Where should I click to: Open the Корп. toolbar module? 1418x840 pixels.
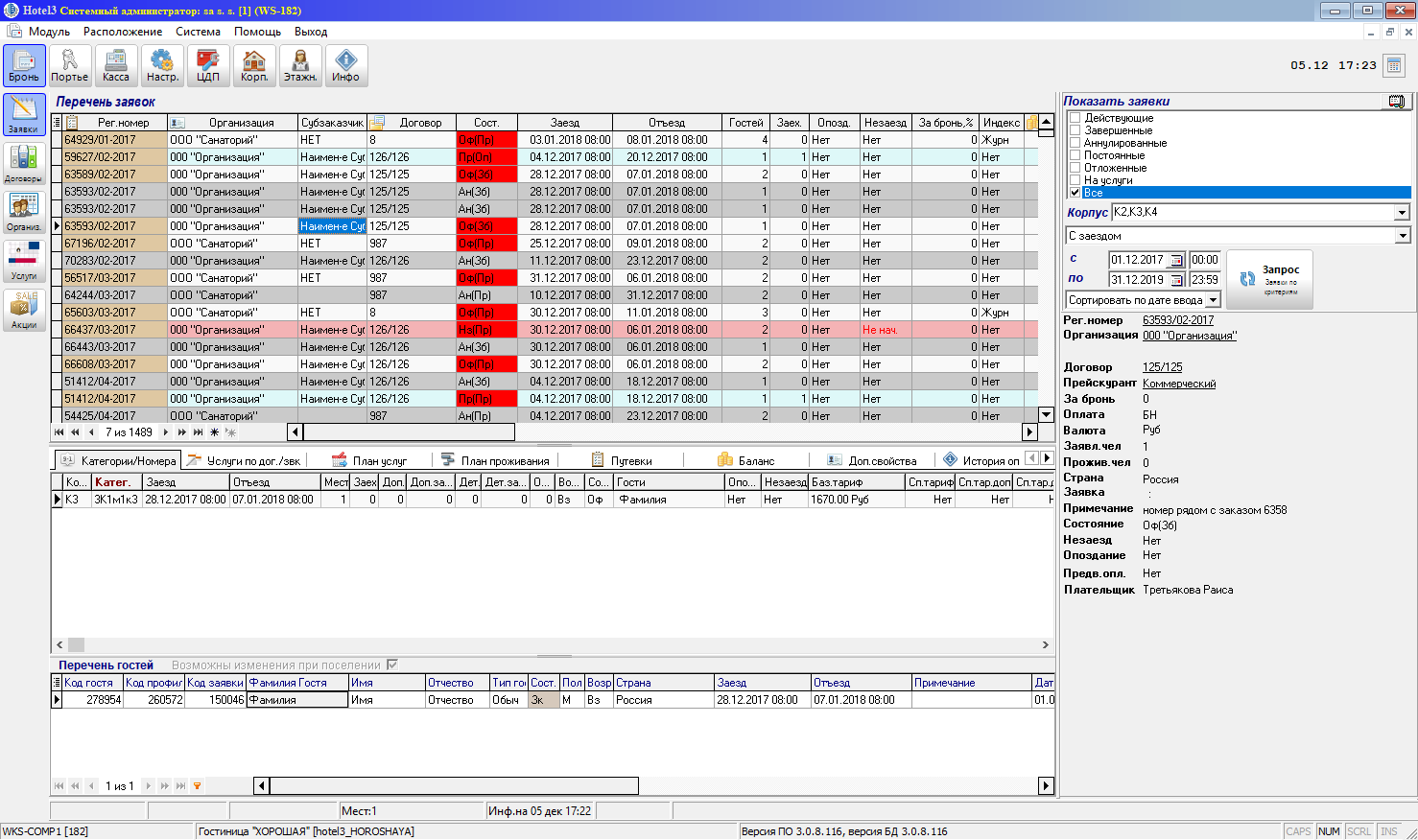click(254, 66)
